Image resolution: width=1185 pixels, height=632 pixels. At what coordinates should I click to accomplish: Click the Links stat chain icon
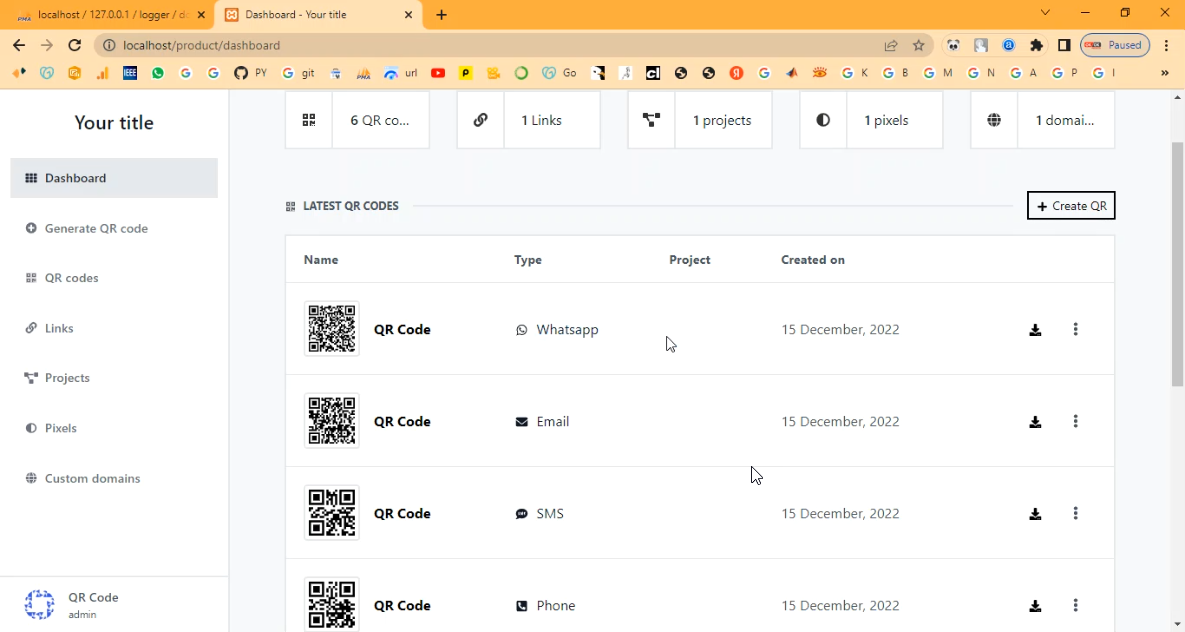[x=480, y=120]
